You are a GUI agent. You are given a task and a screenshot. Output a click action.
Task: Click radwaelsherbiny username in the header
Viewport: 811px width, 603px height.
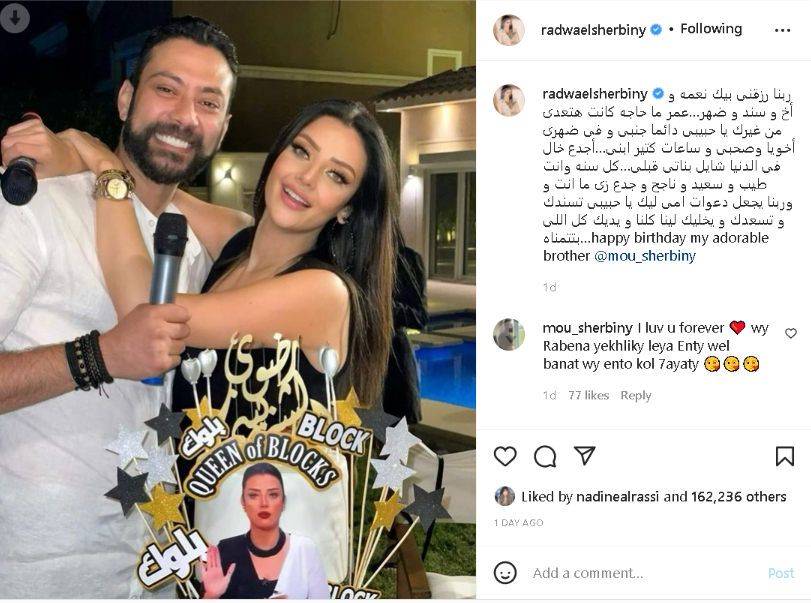pyautogui.click(x=593, y=30)
